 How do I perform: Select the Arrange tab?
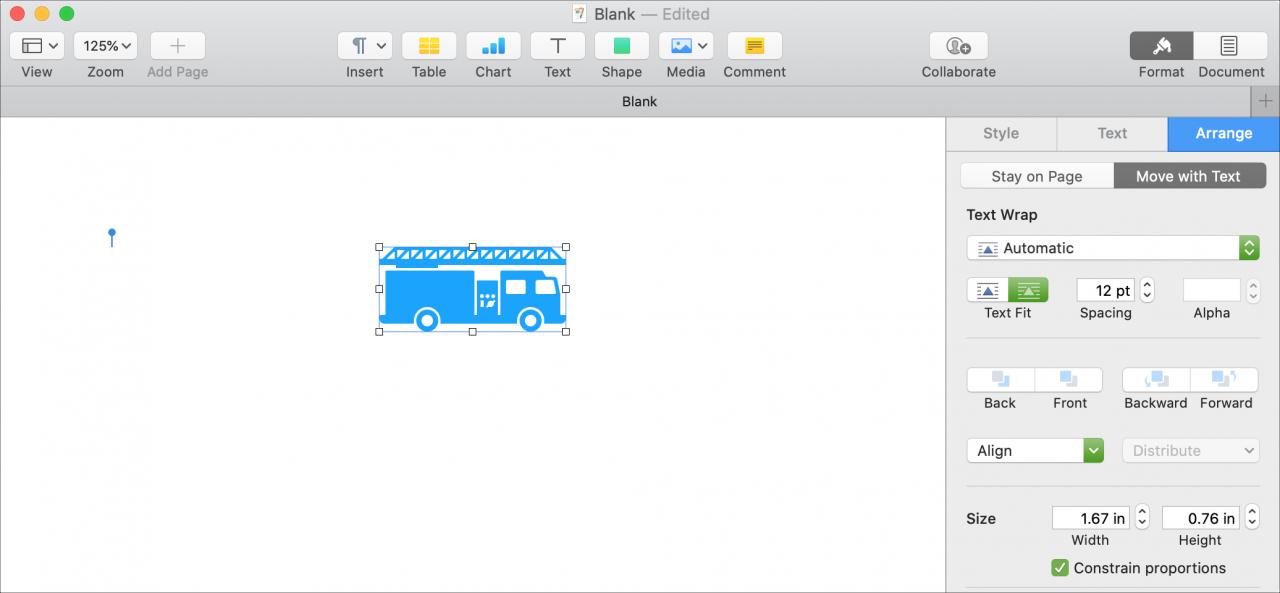tap(1224, 134)
